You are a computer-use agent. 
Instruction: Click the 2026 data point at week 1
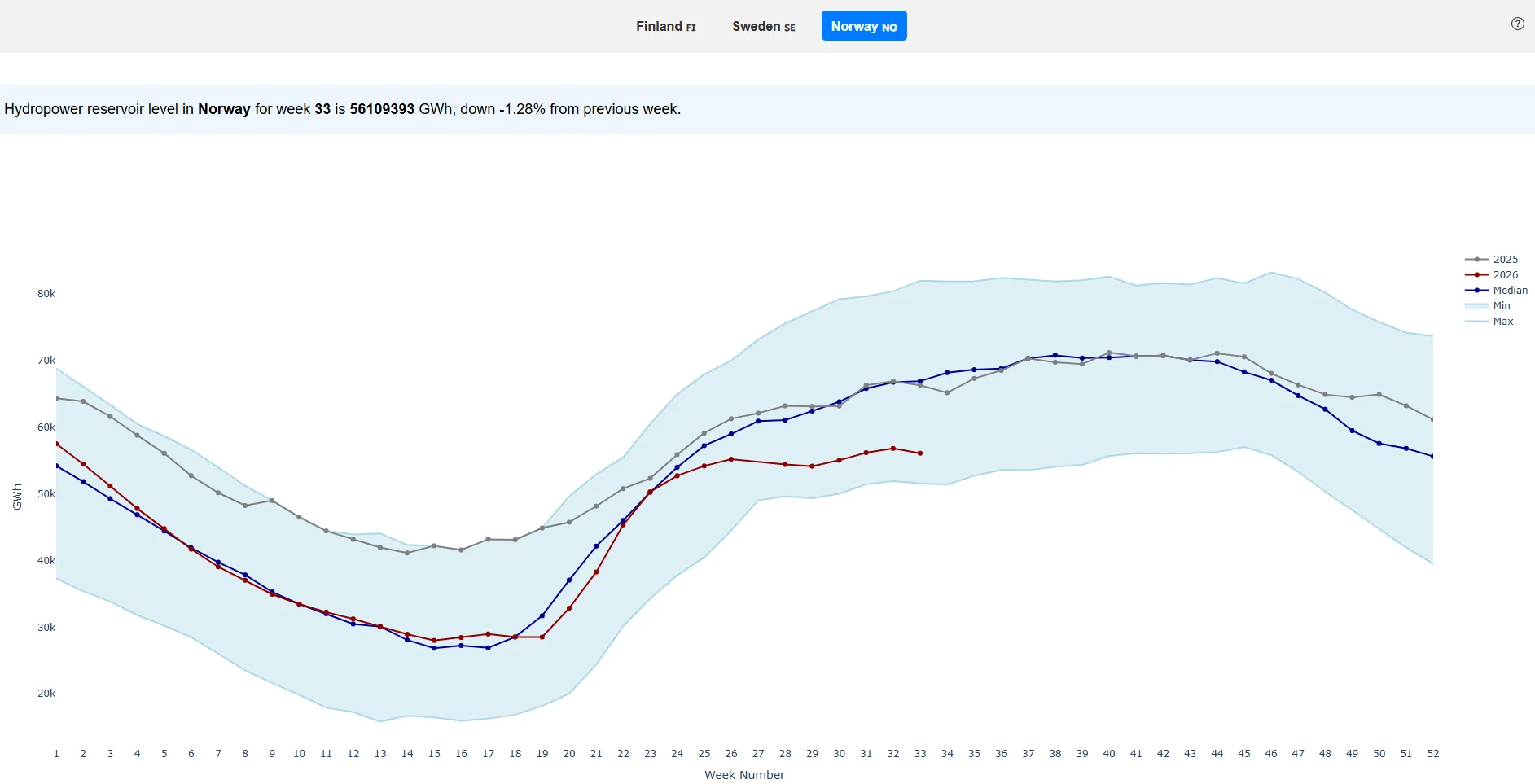(56, 444)
